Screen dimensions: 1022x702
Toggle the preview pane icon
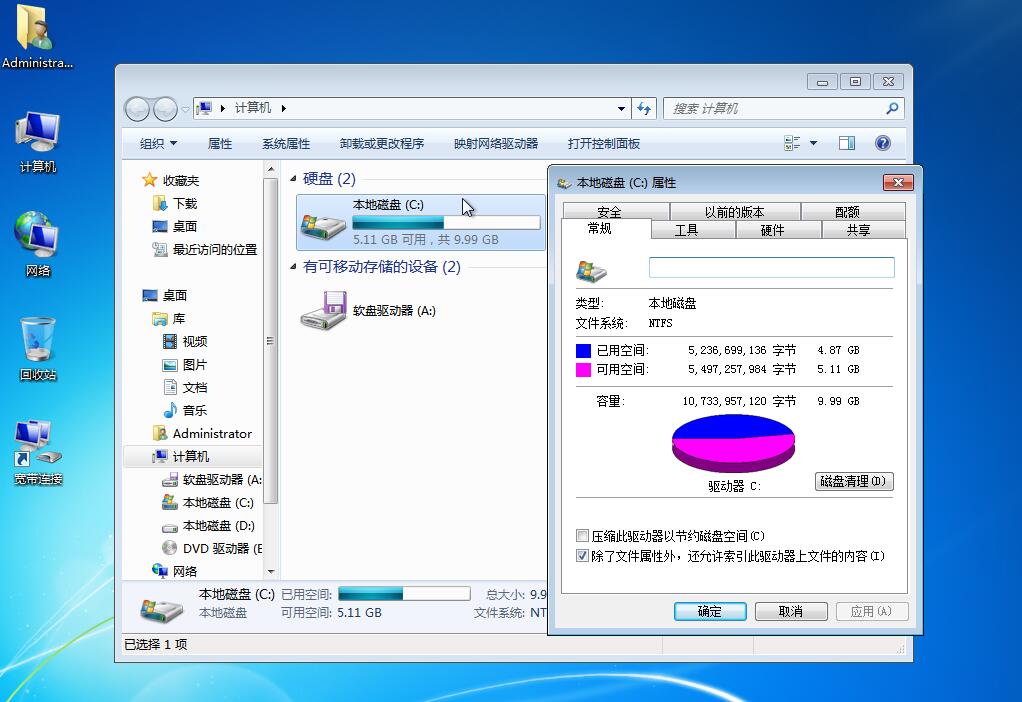(x=847, y=143)
